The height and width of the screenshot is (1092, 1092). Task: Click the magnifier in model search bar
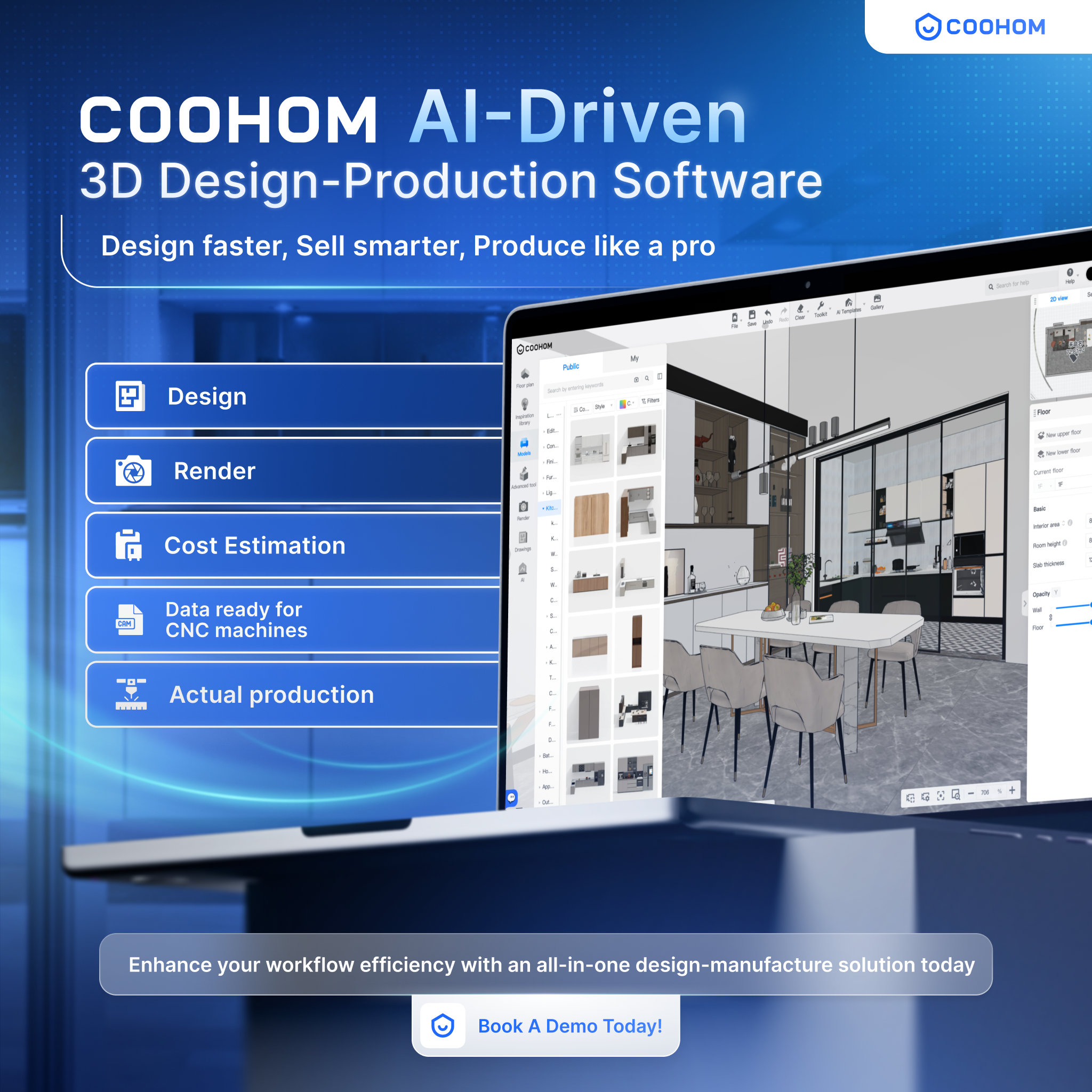pos(647,378)
